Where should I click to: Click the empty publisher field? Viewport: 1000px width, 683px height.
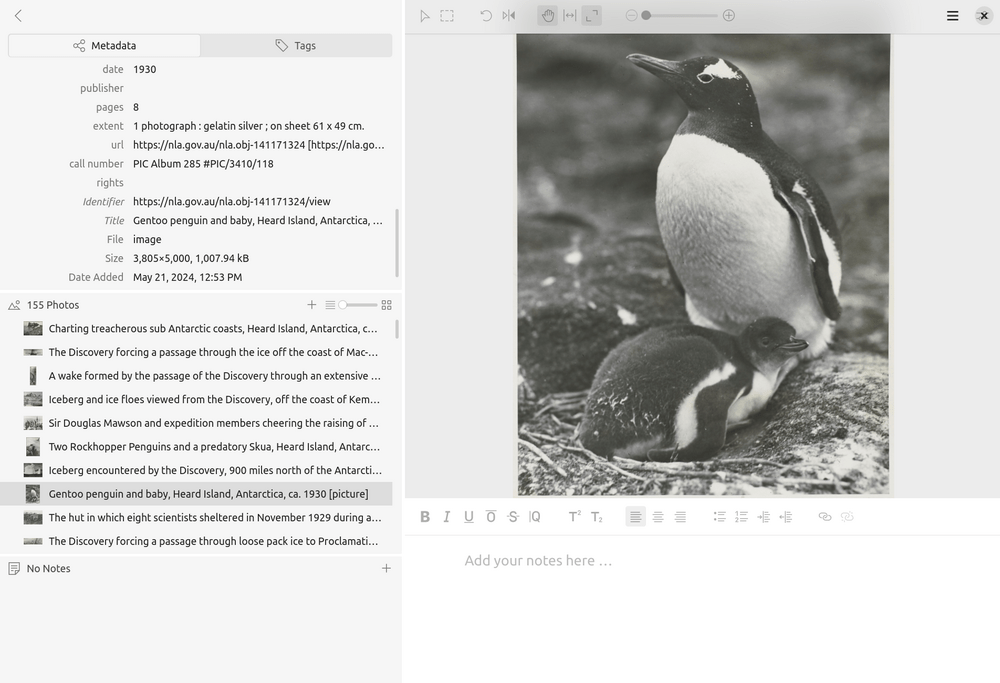coord(258,88)
